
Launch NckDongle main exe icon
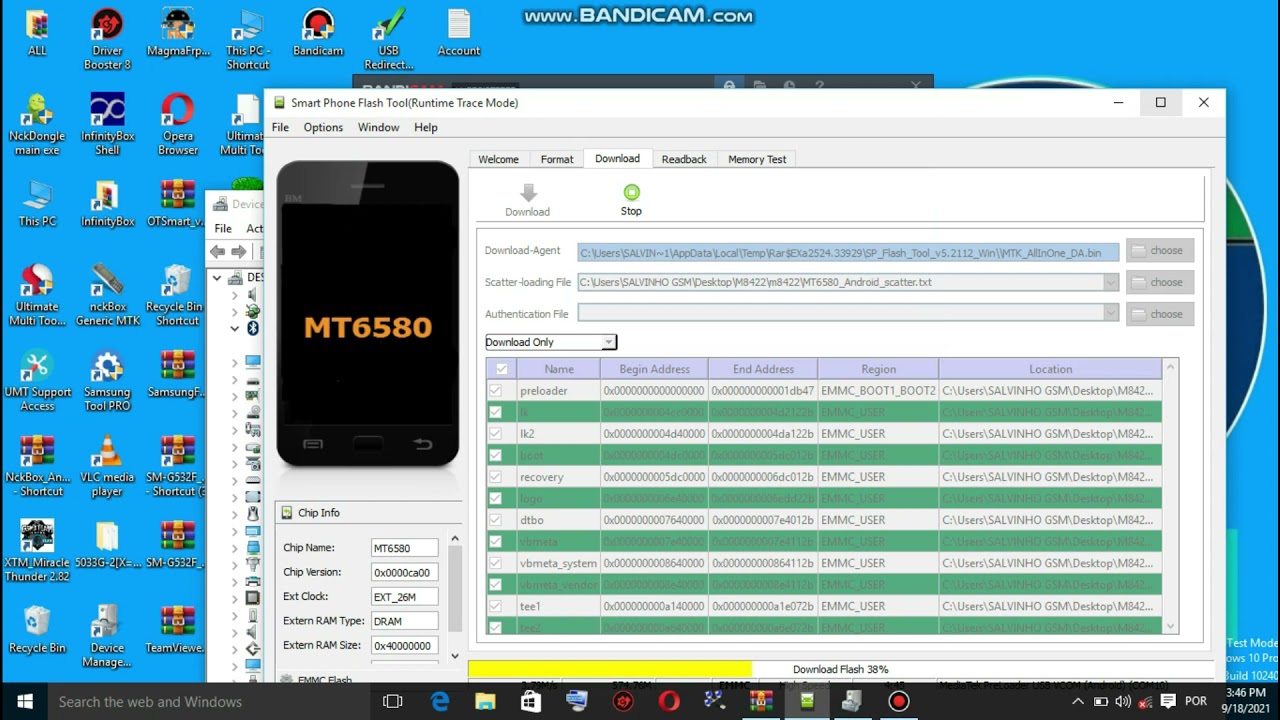pos(37,125)
